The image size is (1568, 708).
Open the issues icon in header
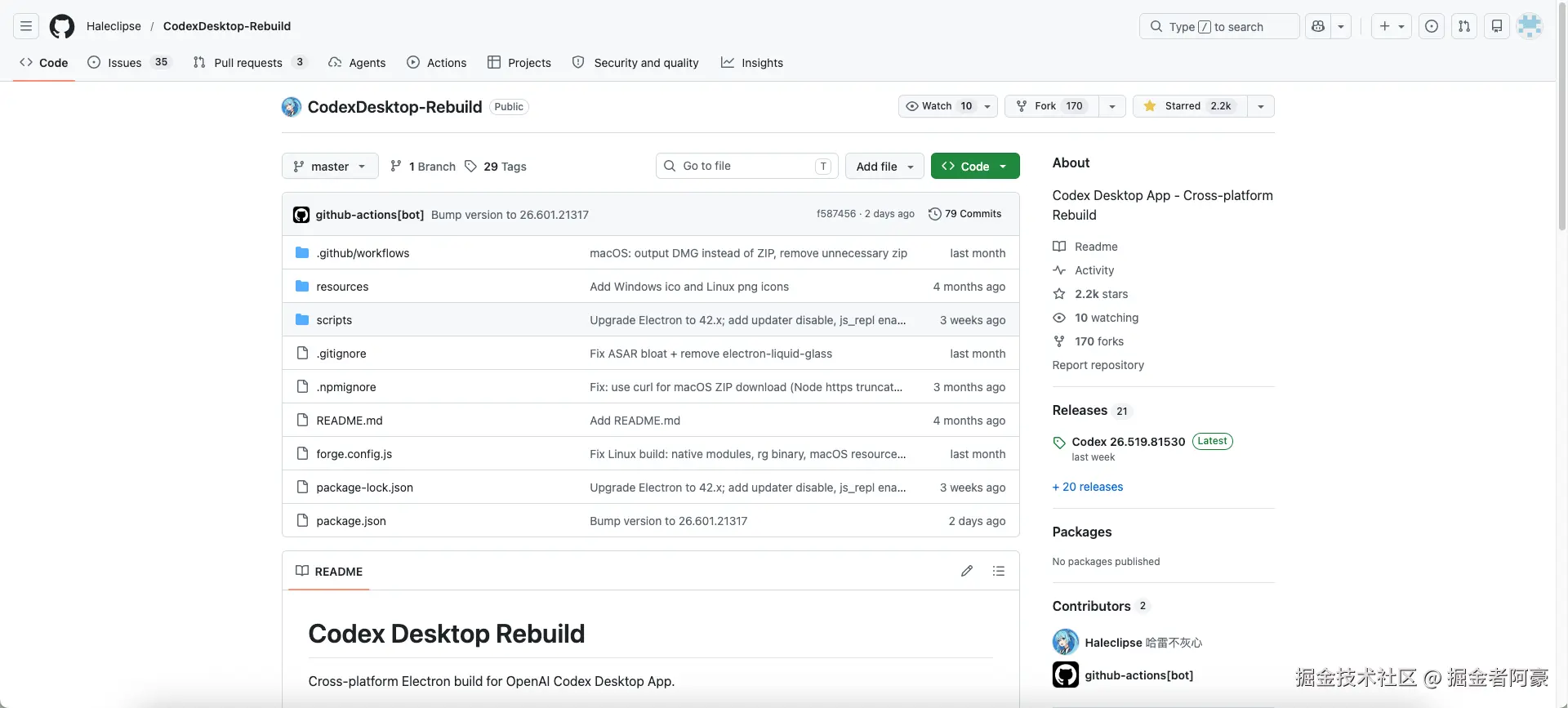[1432, 26]
